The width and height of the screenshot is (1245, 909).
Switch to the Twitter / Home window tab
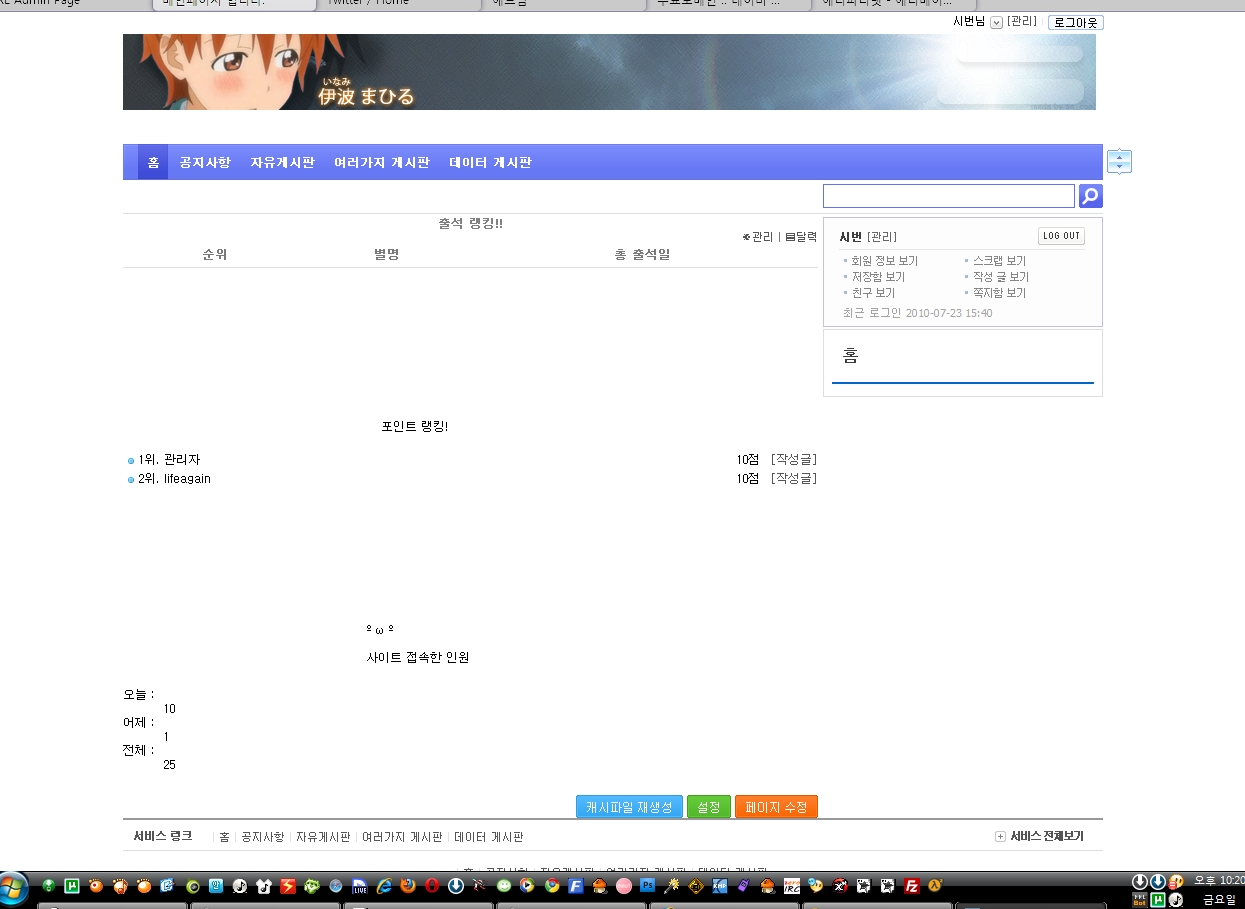point(400,4)
